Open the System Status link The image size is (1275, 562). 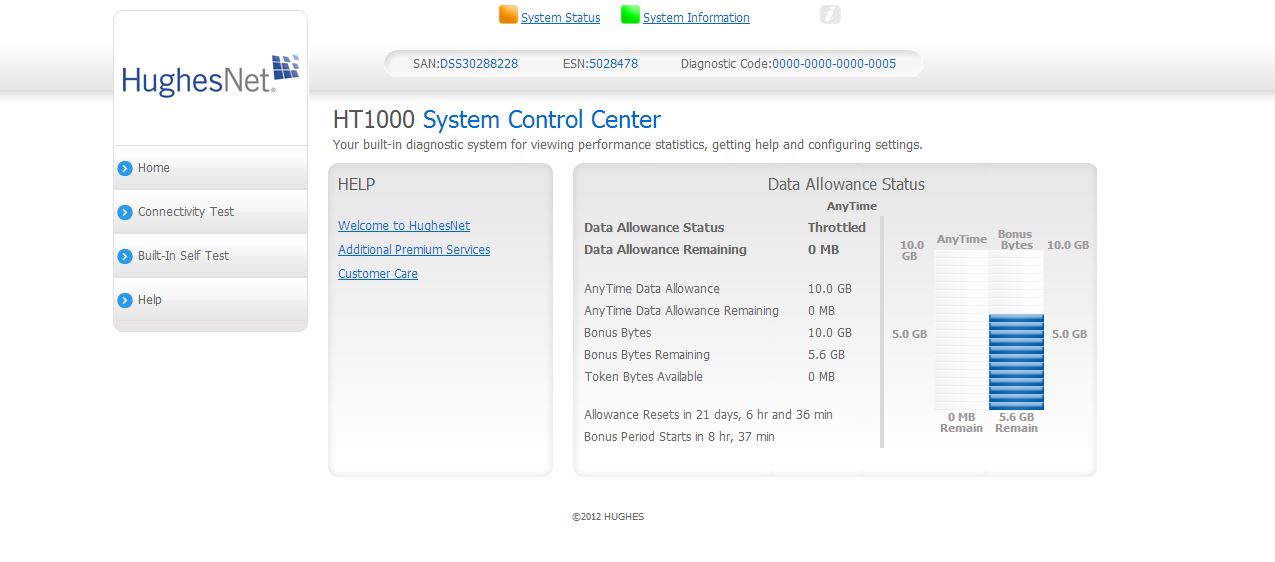[x=560, y=18]
